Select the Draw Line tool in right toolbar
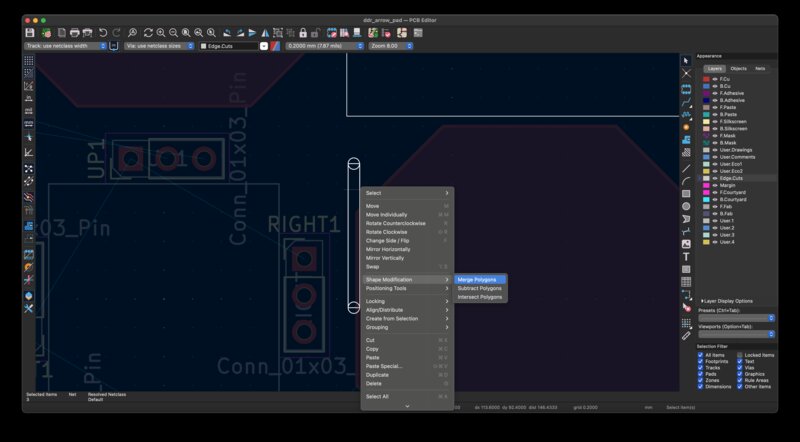Image resolution: width=800 pixels, height=442 pixels. (686, 167)
